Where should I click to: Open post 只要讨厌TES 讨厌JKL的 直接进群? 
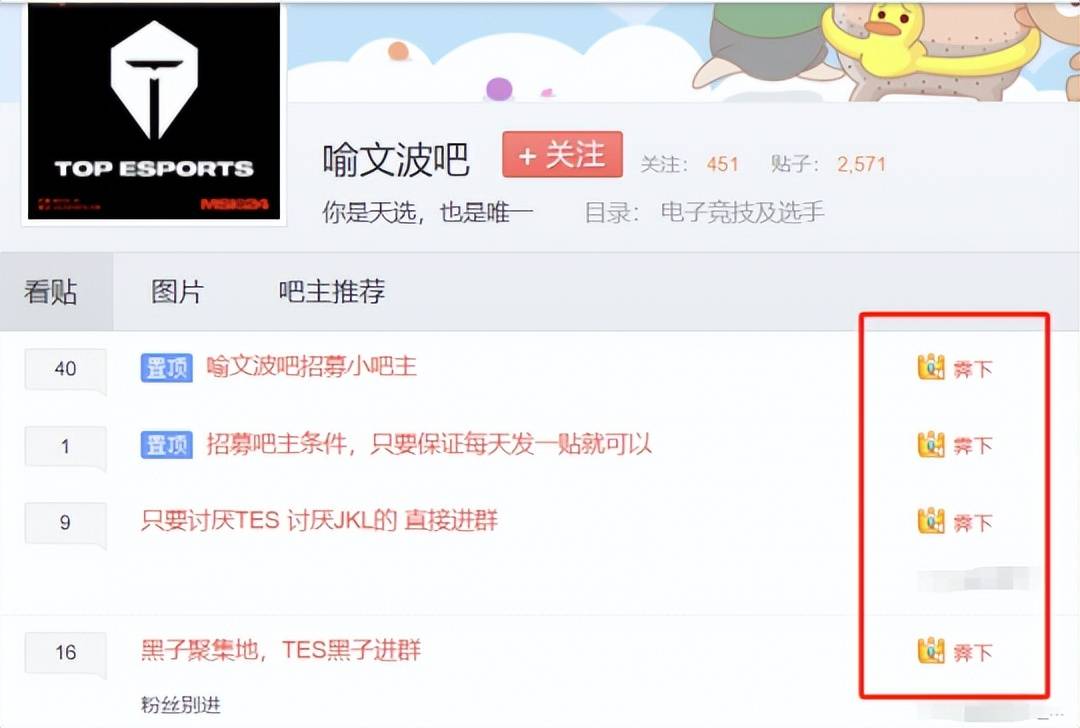(319, 520)
